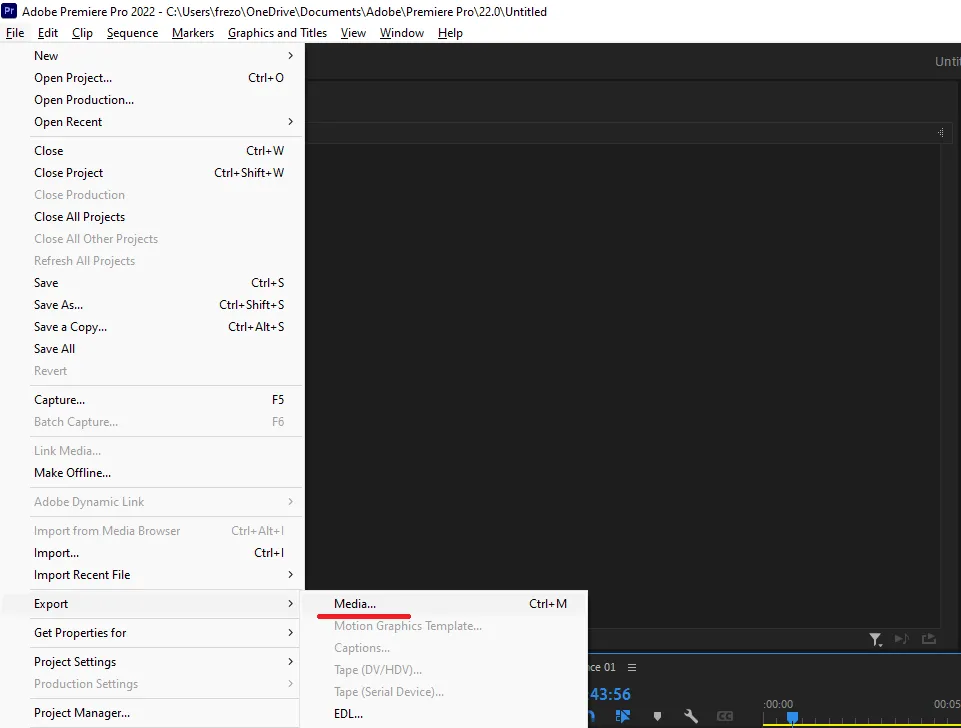Open the Window menu
The image size is (961, 728).
coord(401,33)
